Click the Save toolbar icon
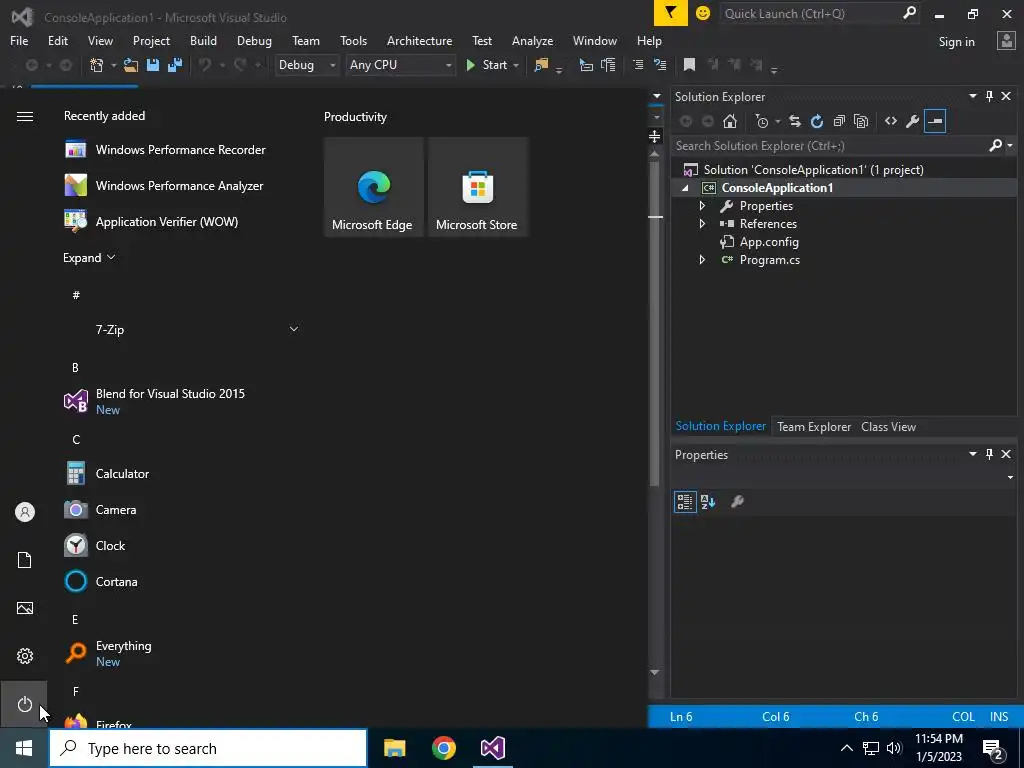The height and width of the screenshot is (768, 1024). tap(153, 65)
